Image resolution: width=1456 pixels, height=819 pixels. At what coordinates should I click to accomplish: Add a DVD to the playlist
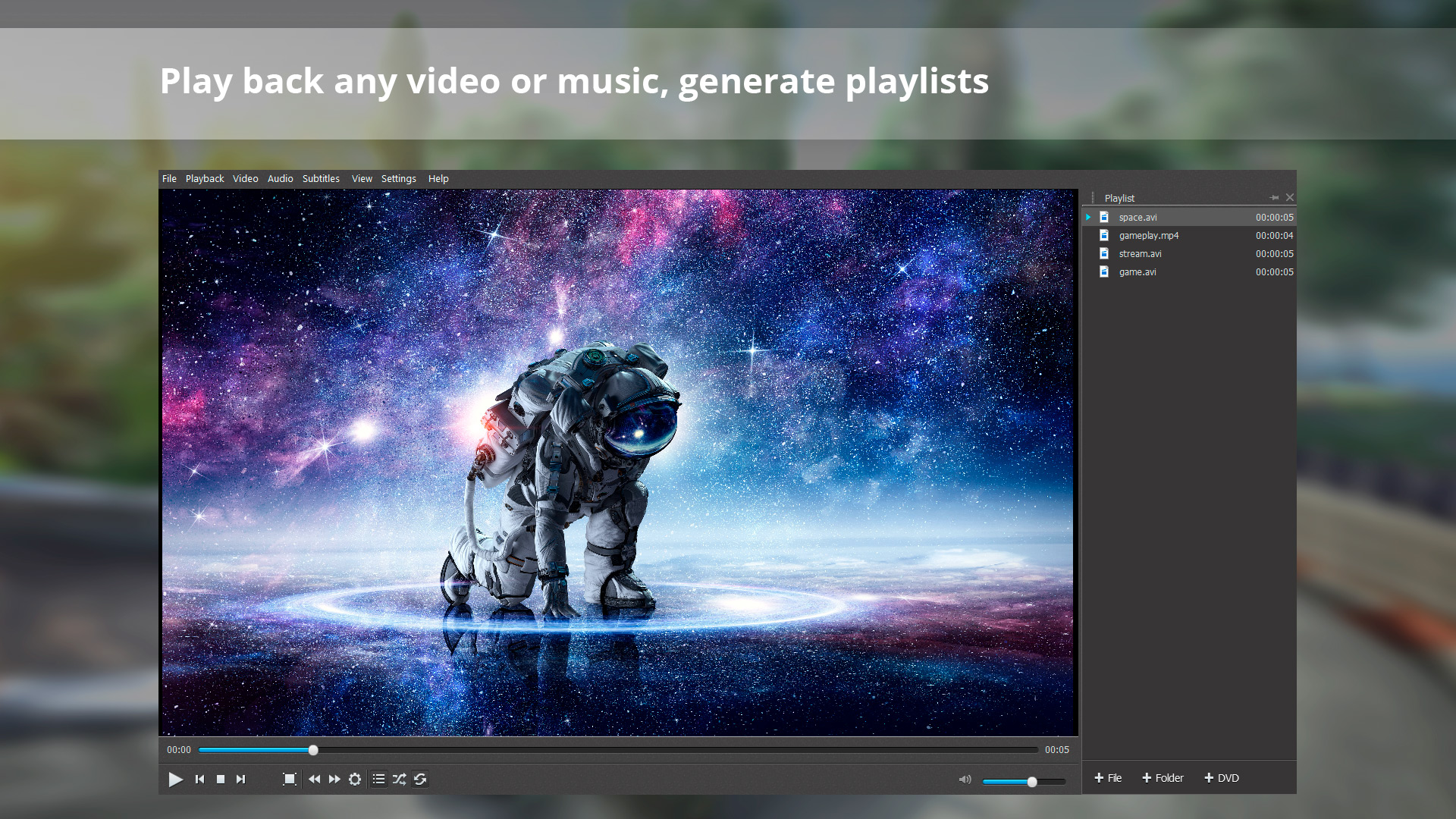[x=1222, y=777]
